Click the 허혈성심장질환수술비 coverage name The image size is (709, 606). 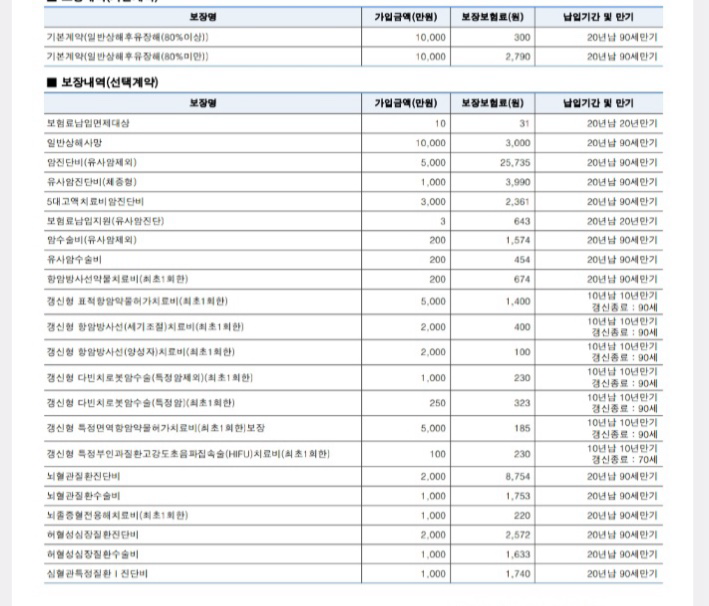pos(92,553)
